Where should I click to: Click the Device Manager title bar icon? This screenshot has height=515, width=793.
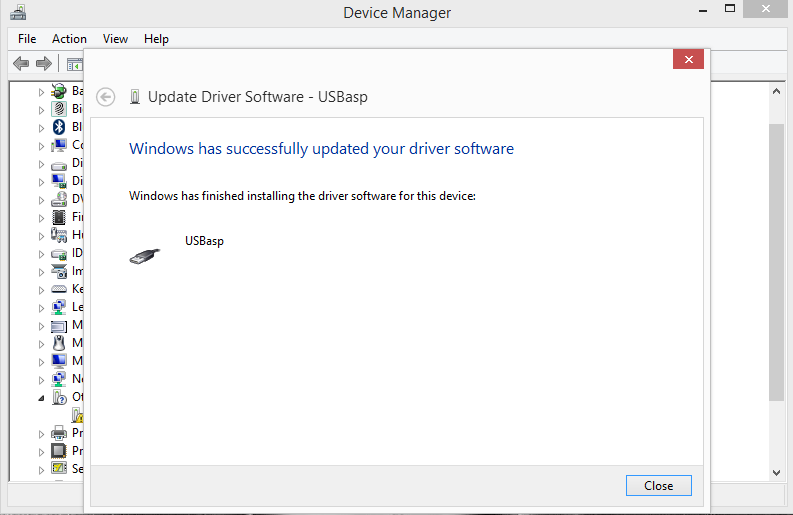tap(18, 12)
